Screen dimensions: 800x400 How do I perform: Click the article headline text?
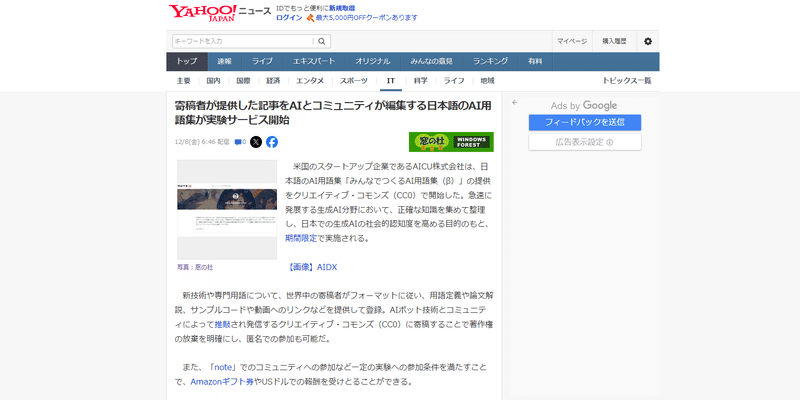(x=333, y=113)
